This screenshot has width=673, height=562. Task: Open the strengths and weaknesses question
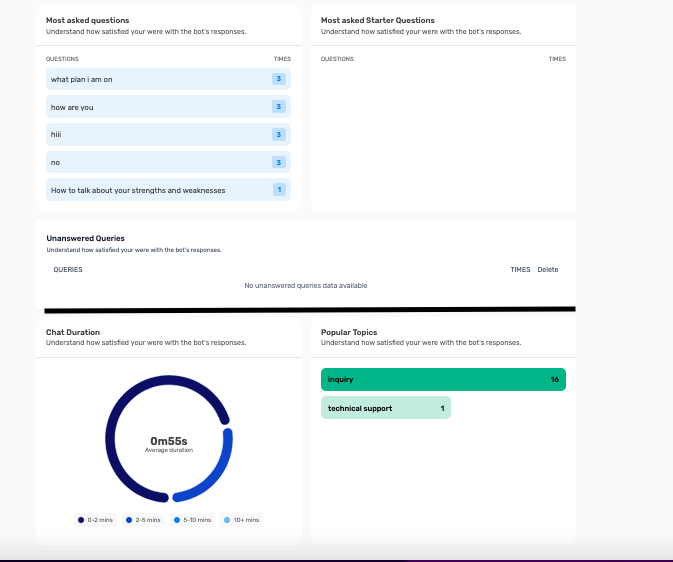point(150,190)
